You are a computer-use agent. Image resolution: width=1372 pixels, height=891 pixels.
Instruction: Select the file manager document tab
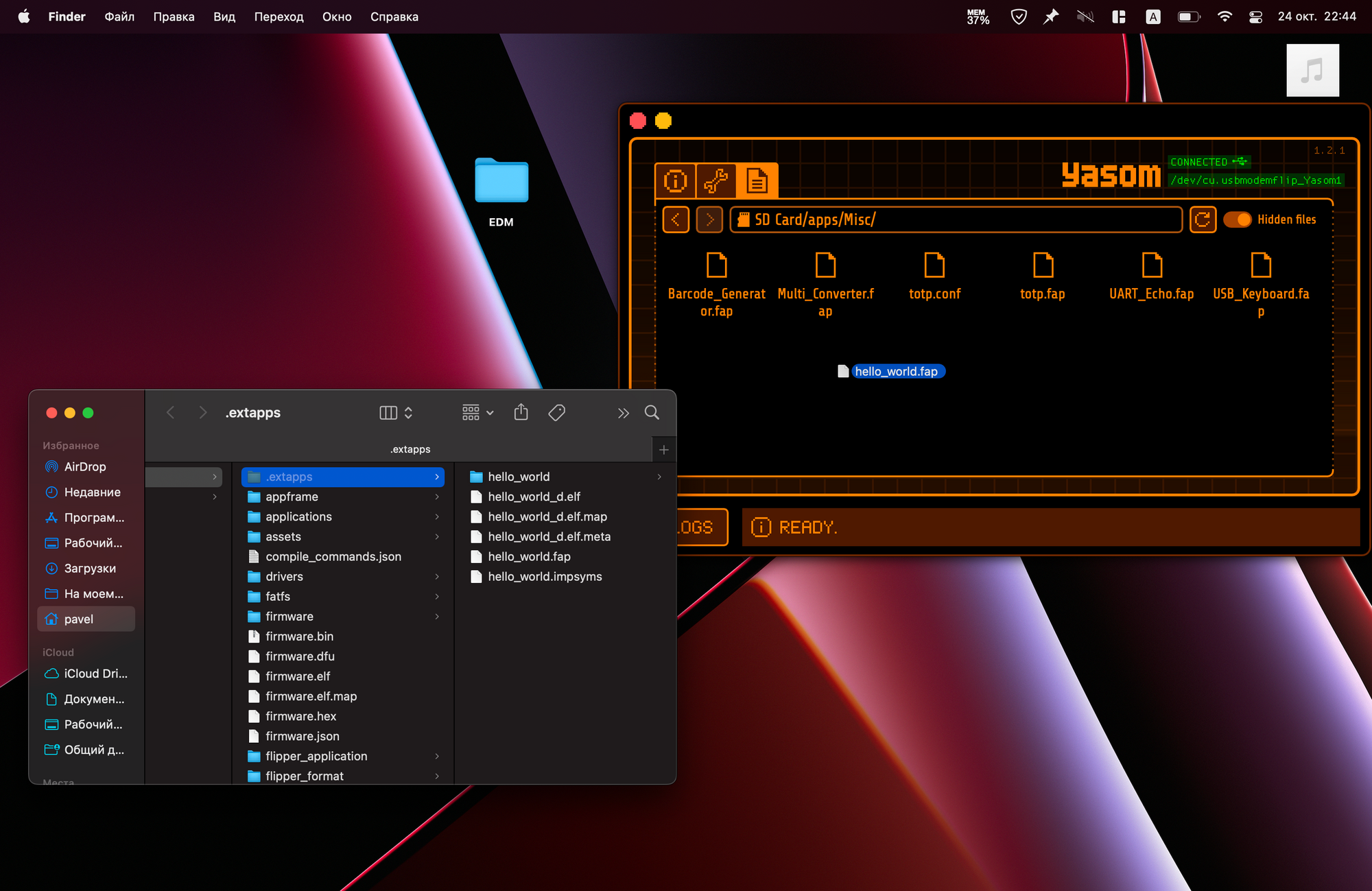(757, 181)
